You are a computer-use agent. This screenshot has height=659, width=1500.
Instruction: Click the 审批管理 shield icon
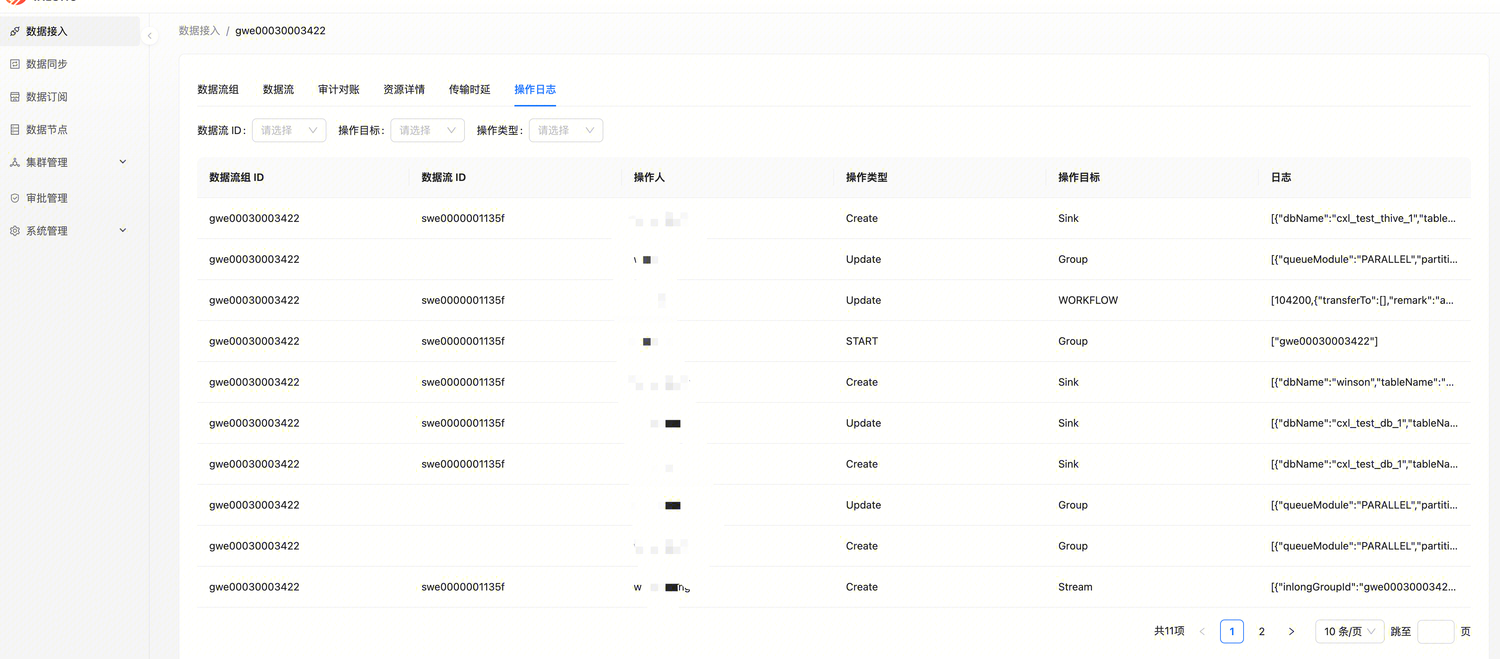[15, 198]
